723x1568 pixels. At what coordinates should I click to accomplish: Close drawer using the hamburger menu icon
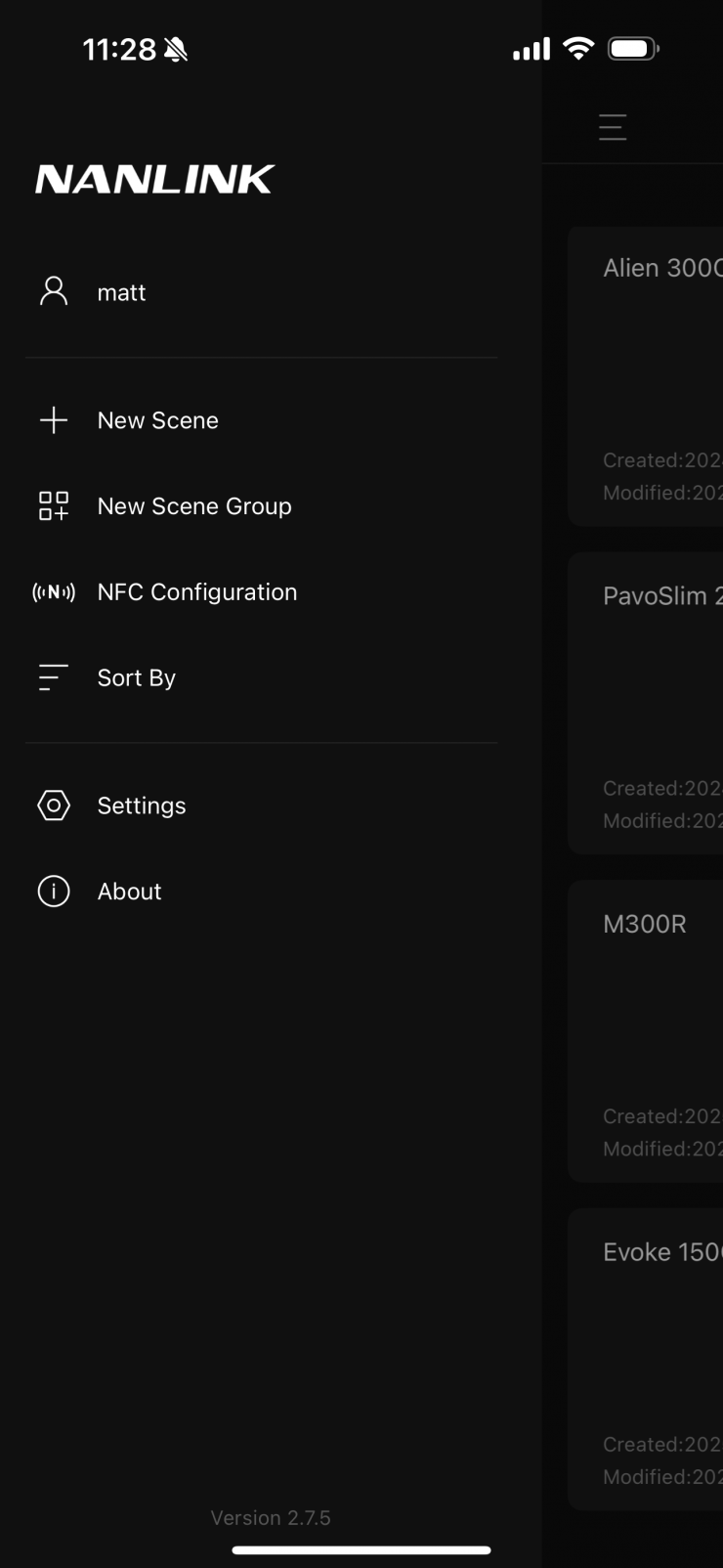tap(613, 127)
